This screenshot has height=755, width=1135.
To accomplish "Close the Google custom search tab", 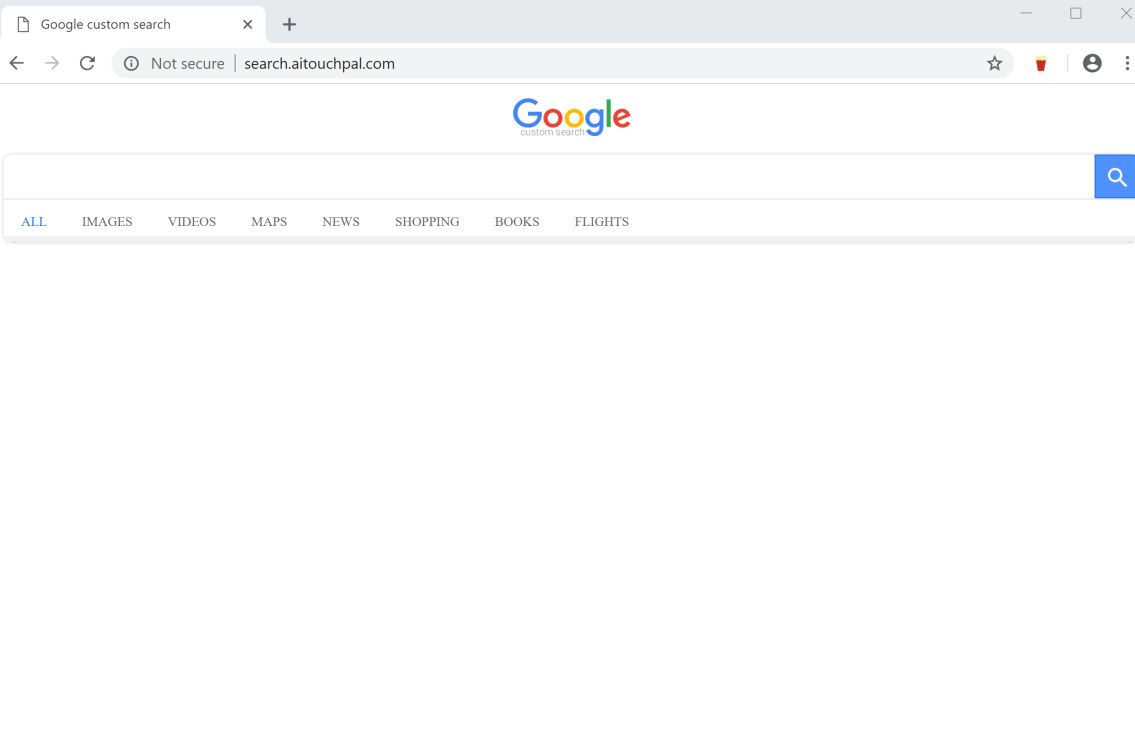I will point(248,25).
